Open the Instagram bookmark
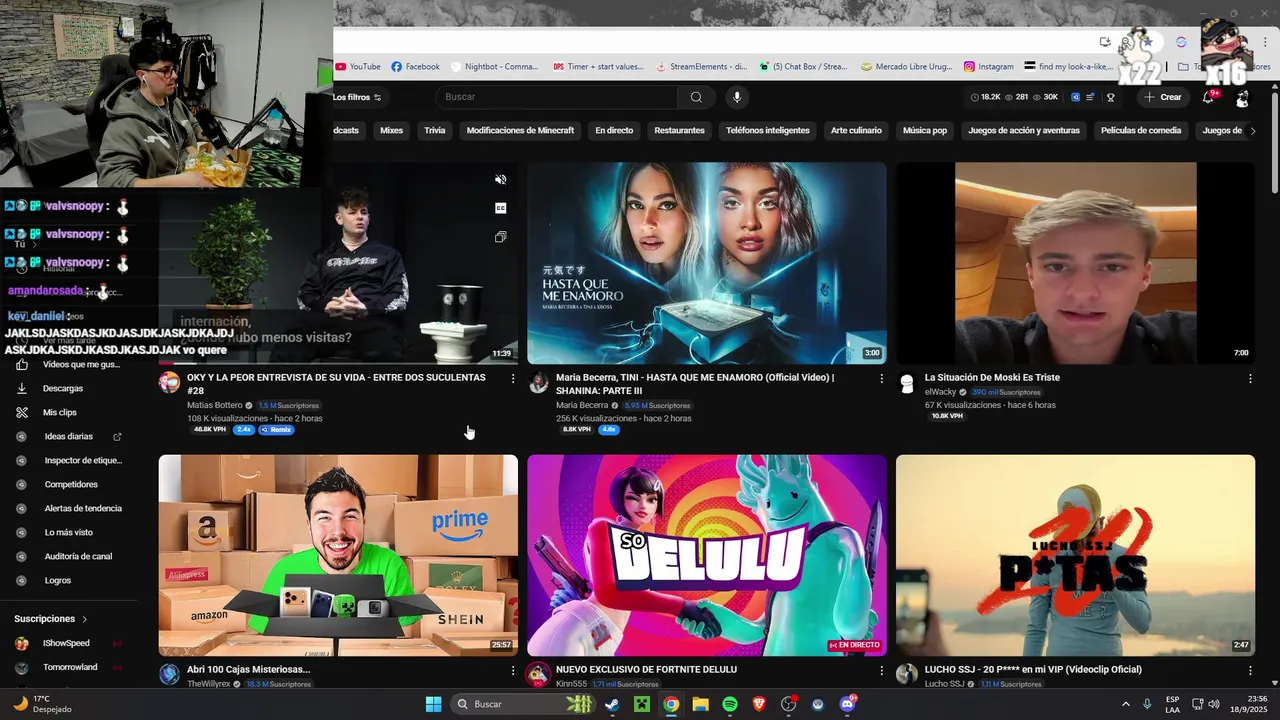This screenshot has width=1280, height=720. click(x=989, y=67)
